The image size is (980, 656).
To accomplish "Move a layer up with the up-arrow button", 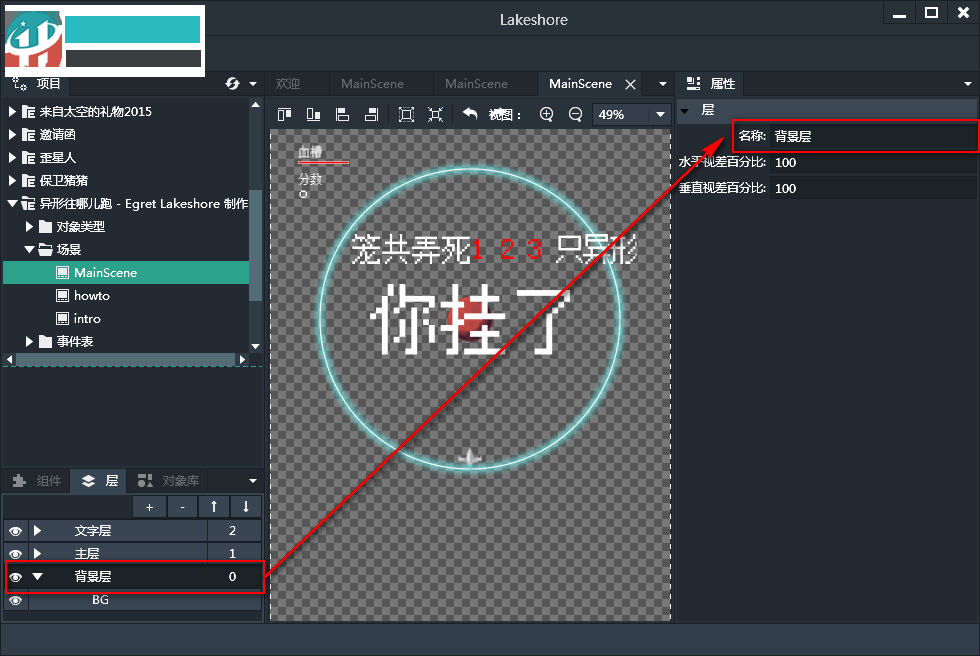I will pyautogui.click(x=216, y=506).
